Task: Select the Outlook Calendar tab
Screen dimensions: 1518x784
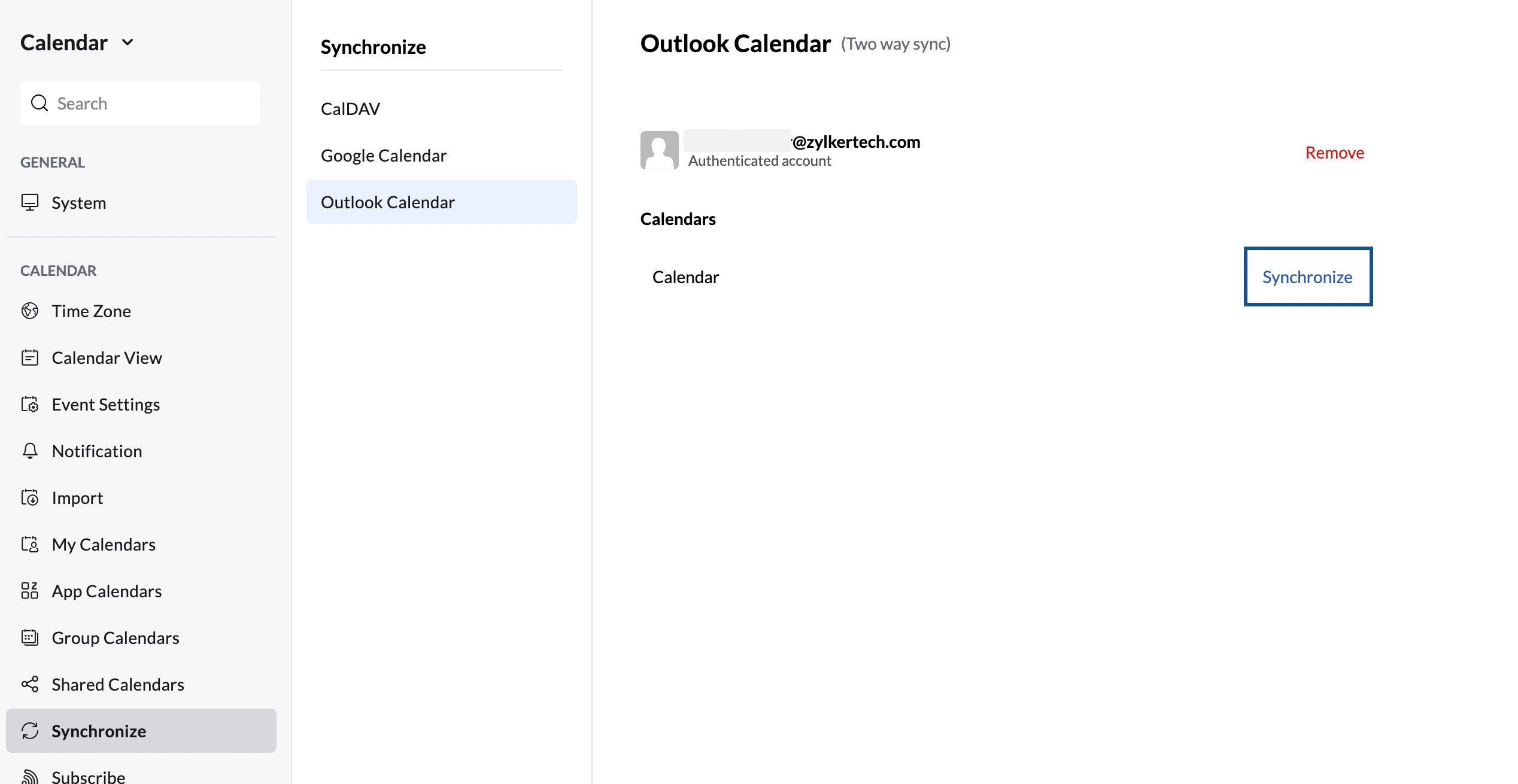Action: (x=442, y=202)
